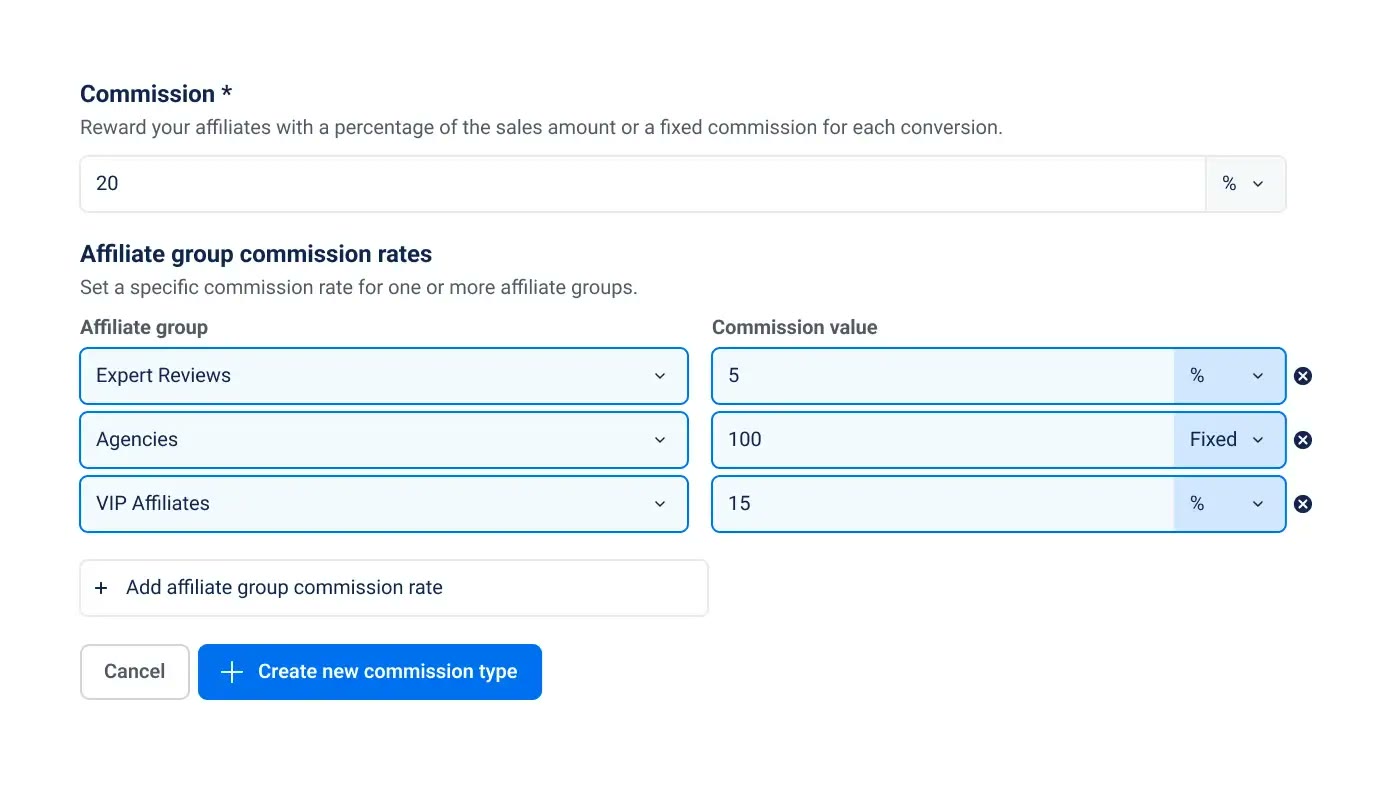Click the chevron arrow in Agencies dropdown

(660, 440)
